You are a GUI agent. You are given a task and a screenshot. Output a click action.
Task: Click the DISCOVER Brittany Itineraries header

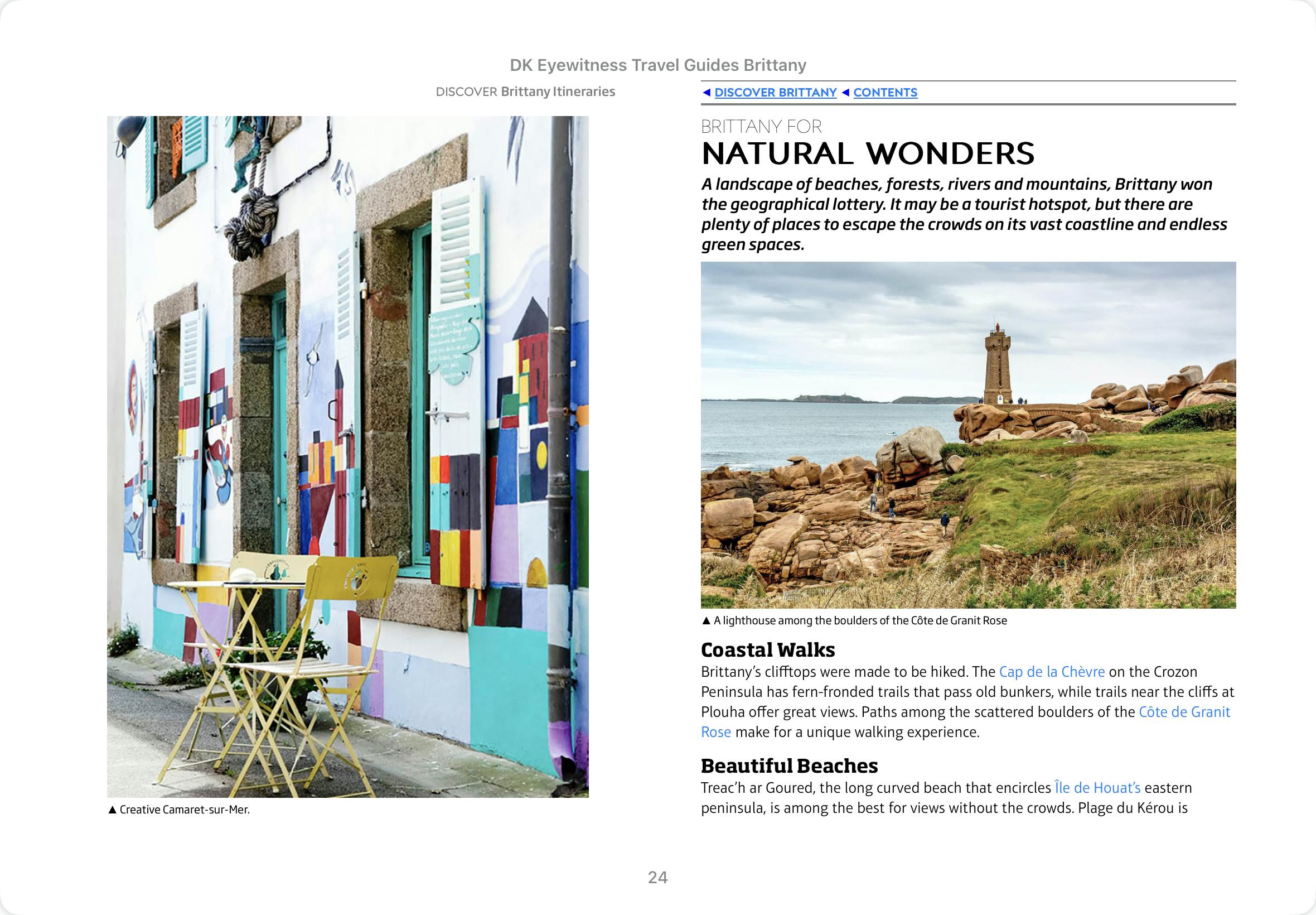[x=525, y=92]
